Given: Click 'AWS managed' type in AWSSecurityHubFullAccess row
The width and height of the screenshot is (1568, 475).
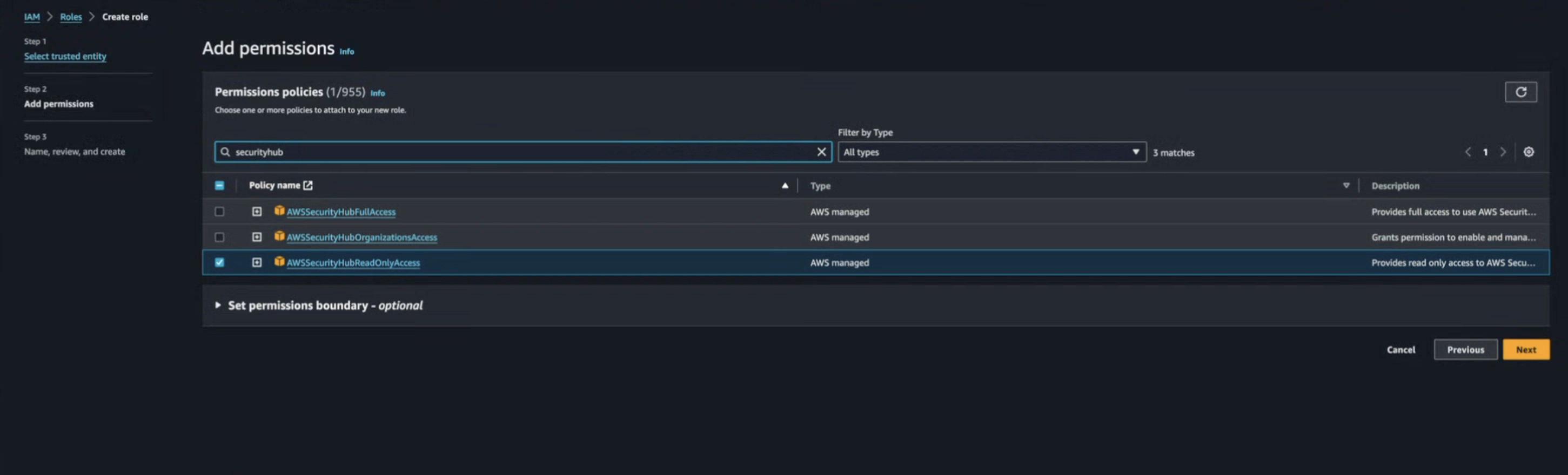Looking at the screenshot, I should [x=839, y=212].
